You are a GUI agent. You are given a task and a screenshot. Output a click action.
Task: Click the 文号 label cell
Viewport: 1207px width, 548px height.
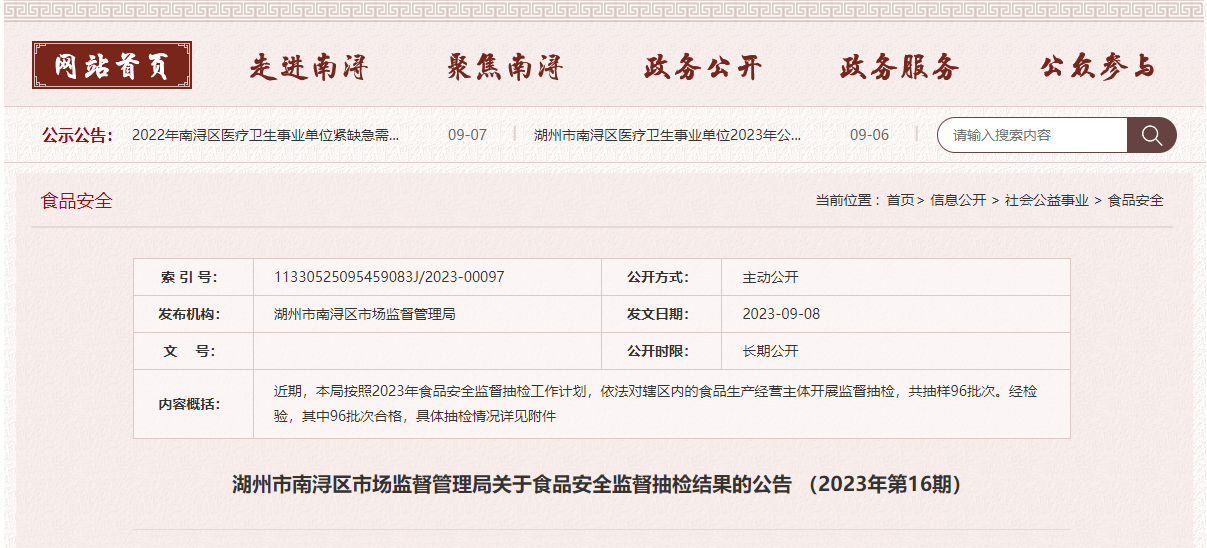pos(193,351)
